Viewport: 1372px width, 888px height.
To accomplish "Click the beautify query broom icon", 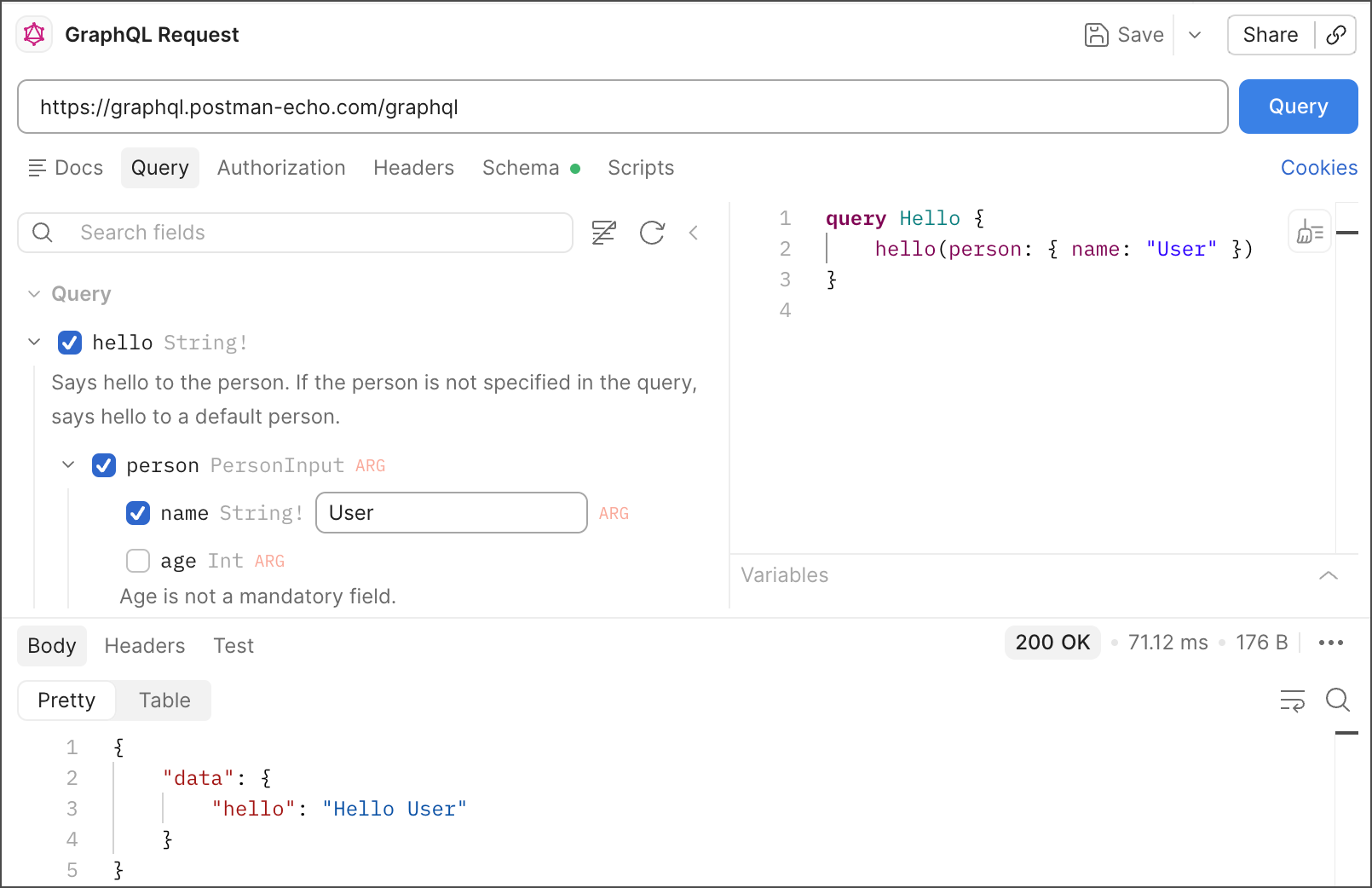I will tap(1309, 232).
